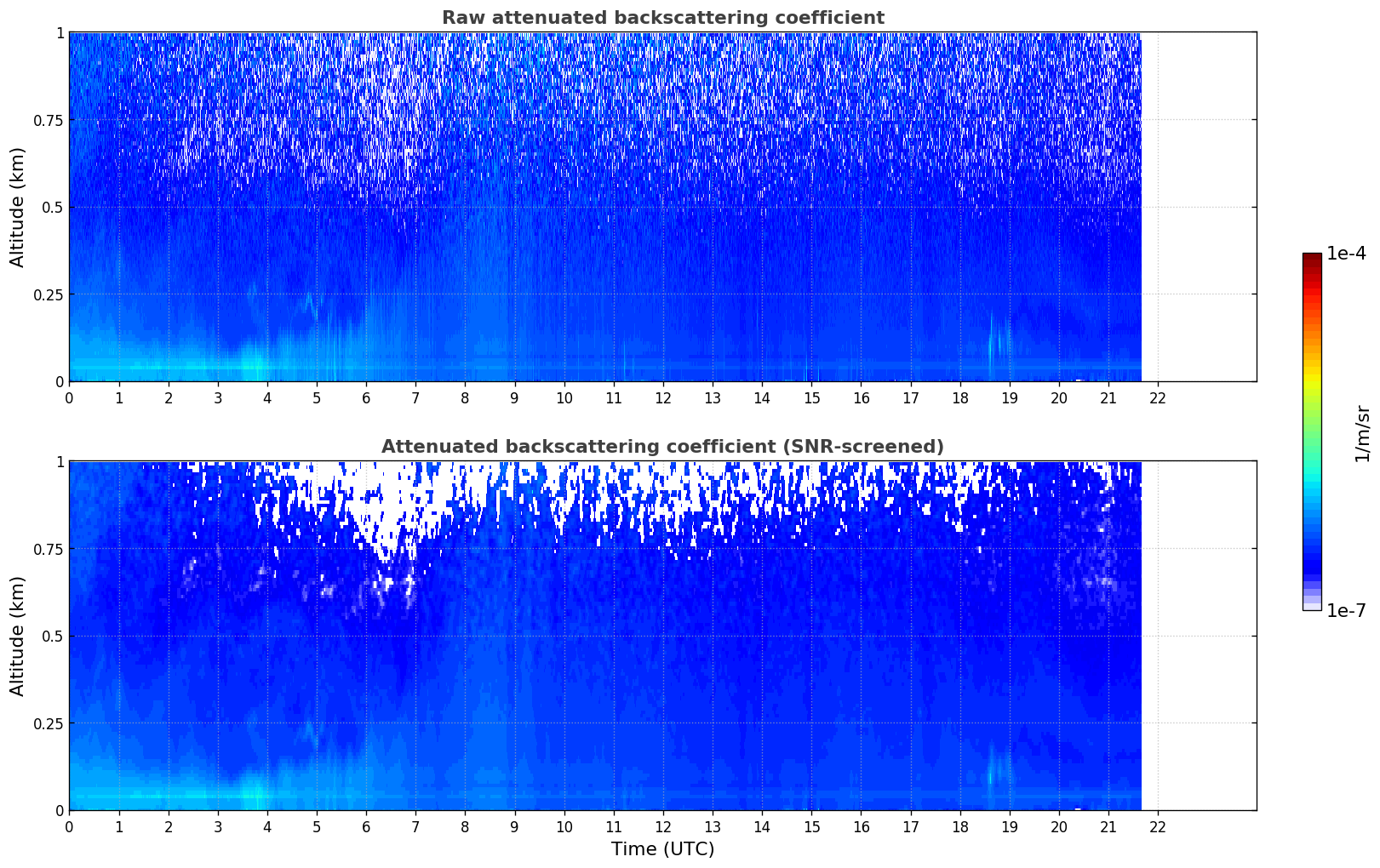This screenshot has width=1380, height=868.
Task: Click the color scale bar
Action: pos(1312,431)
